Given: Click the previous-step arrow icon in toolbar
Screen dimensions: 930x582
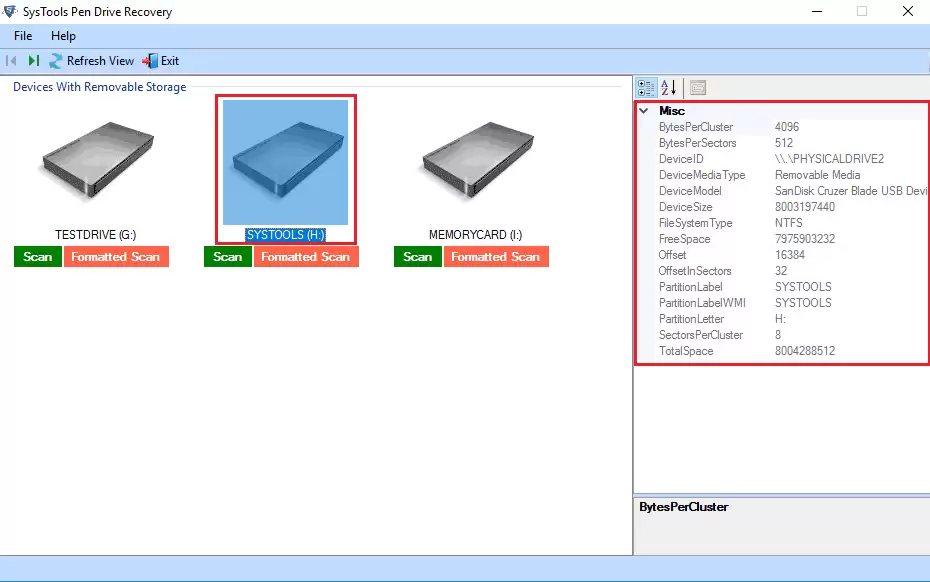Looking at the screenshot, I should tap(12, 61).
